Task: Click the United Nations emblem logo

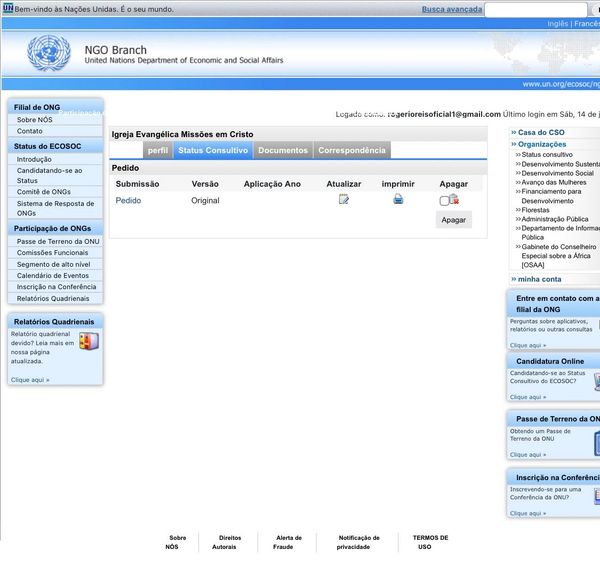Action: [46, 54]
